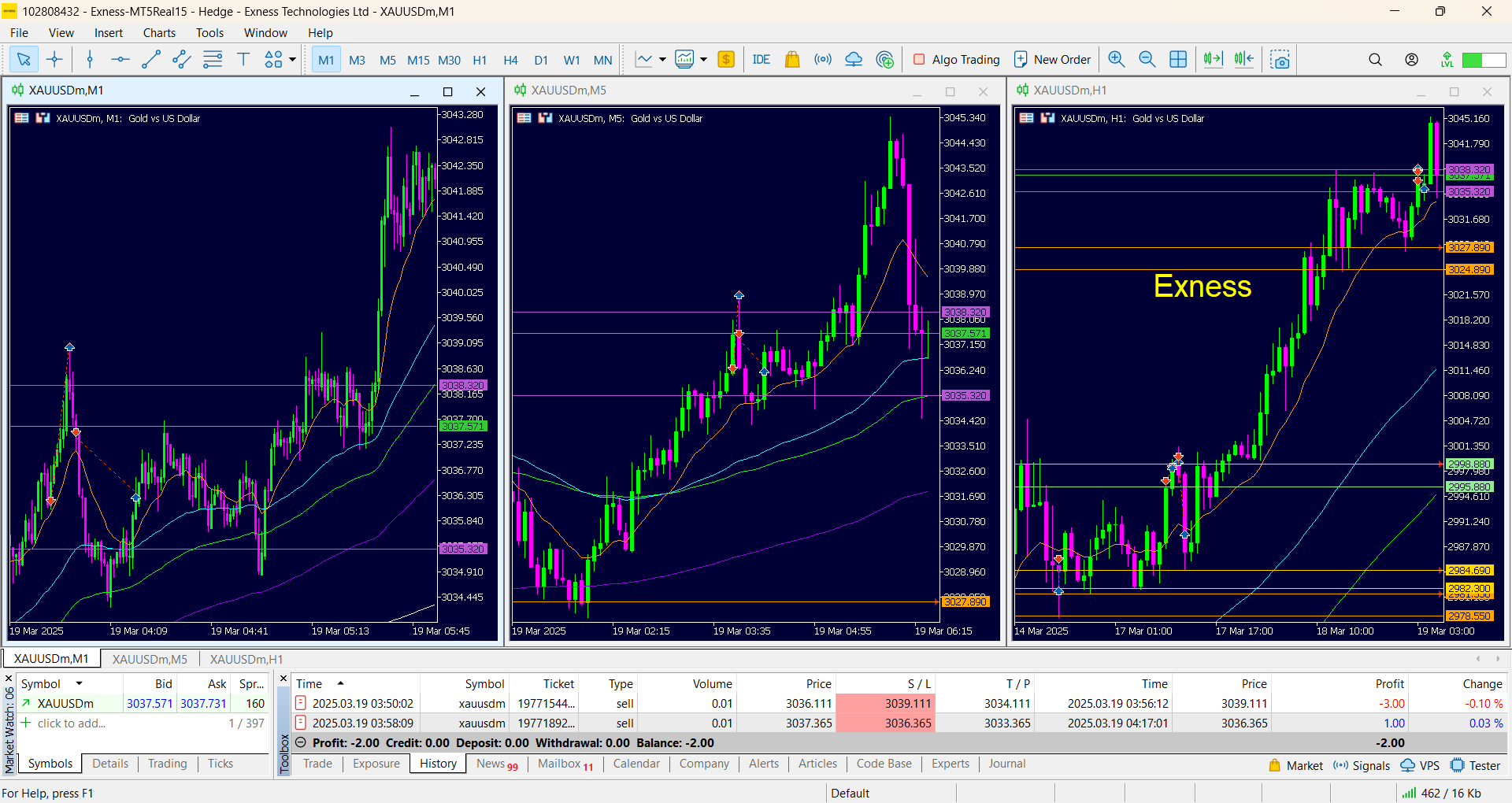Zoom in on the chart
1512x803 pixels.
coord(1116,59)
